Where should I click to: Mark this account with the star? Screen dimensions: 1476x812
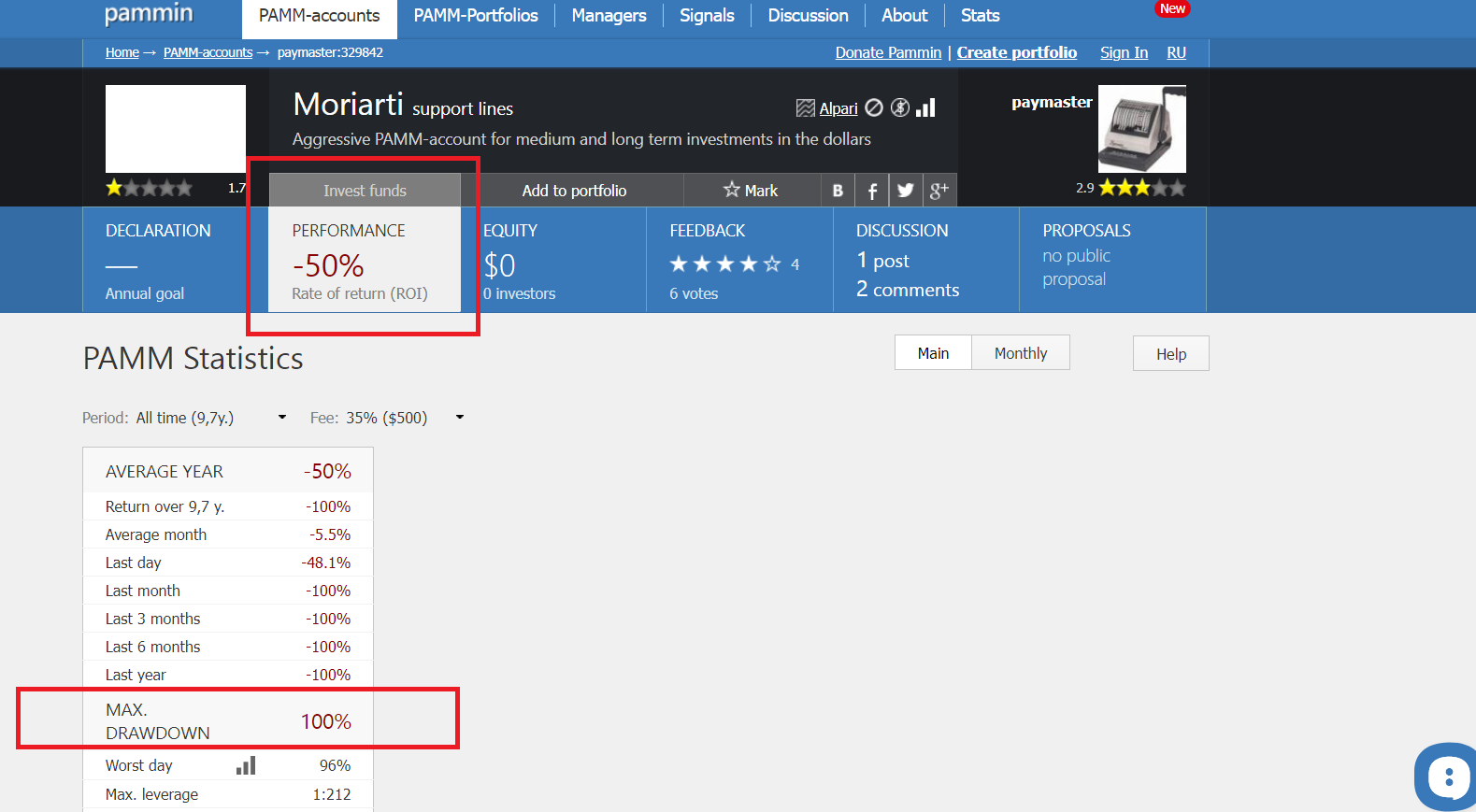tap(751, 191)
